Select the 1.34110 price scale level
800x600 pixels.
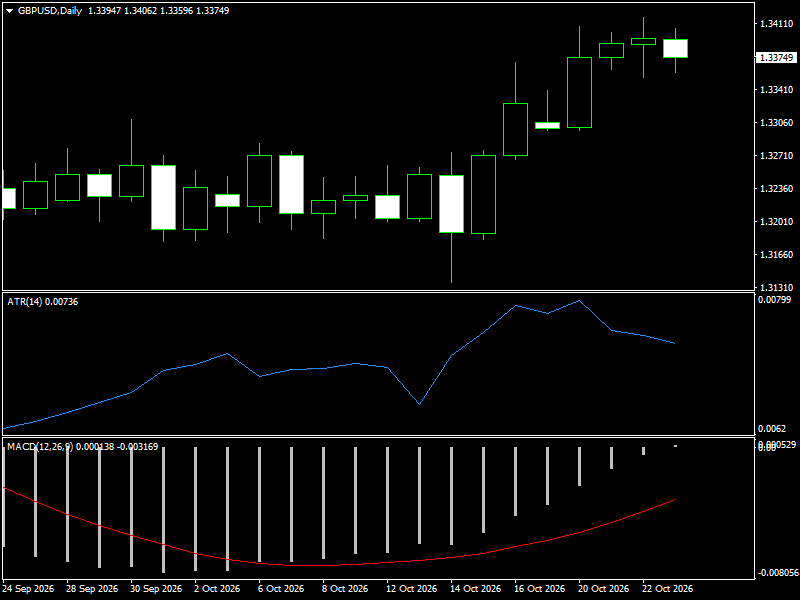coord(777,23)
